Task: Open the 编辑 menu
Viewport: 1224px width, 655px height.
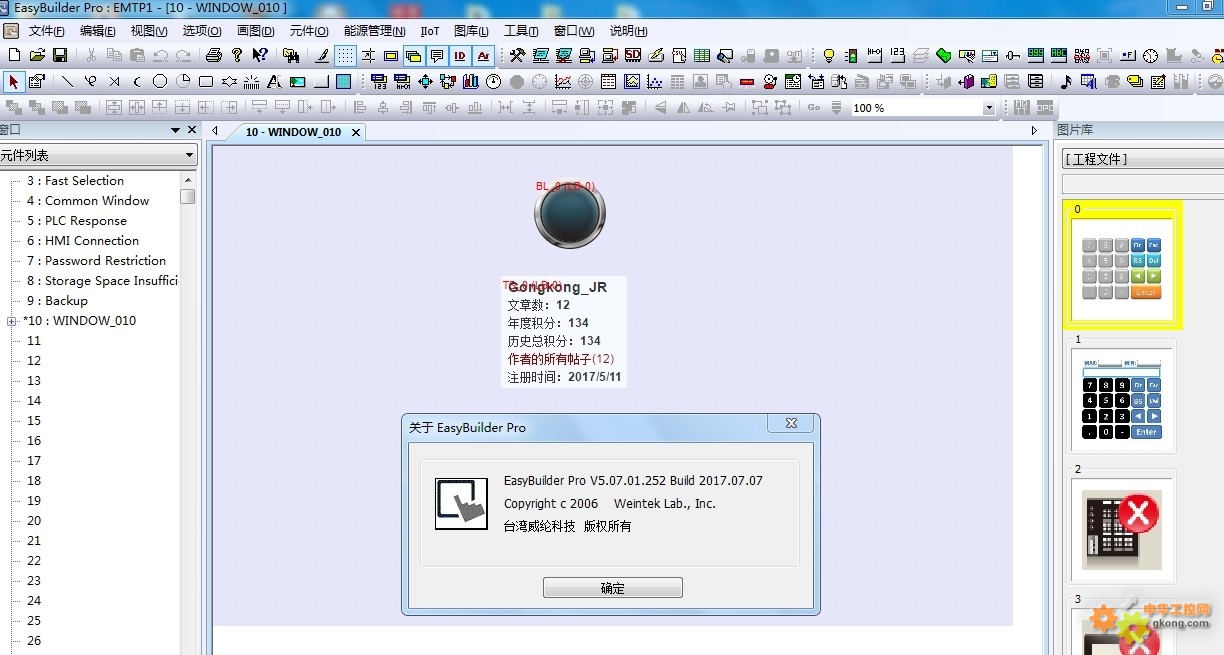Action: [x=98, y=31]
